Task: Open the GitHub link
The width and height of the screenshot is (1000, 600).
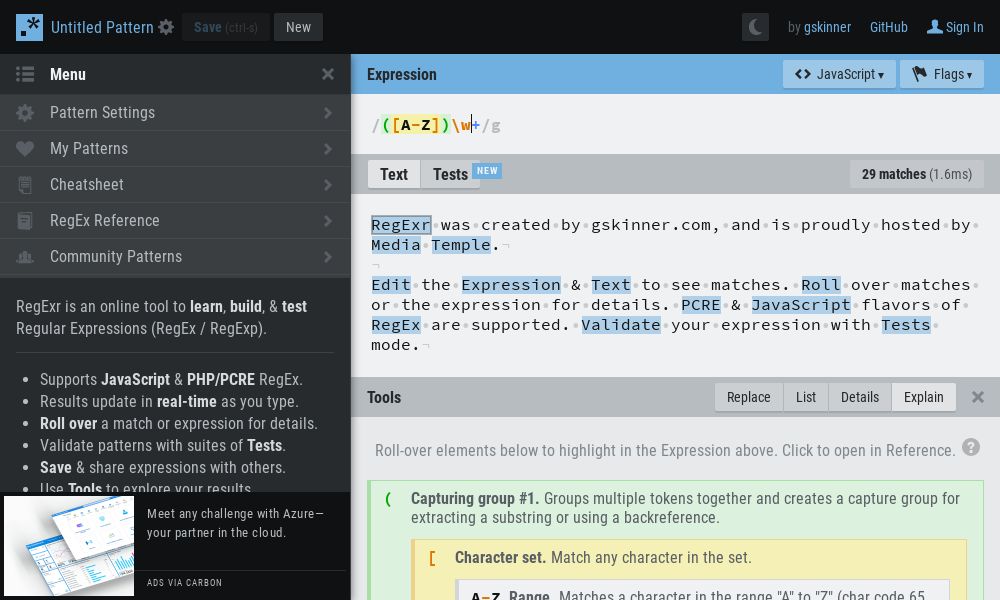Action: pos(888,27)
